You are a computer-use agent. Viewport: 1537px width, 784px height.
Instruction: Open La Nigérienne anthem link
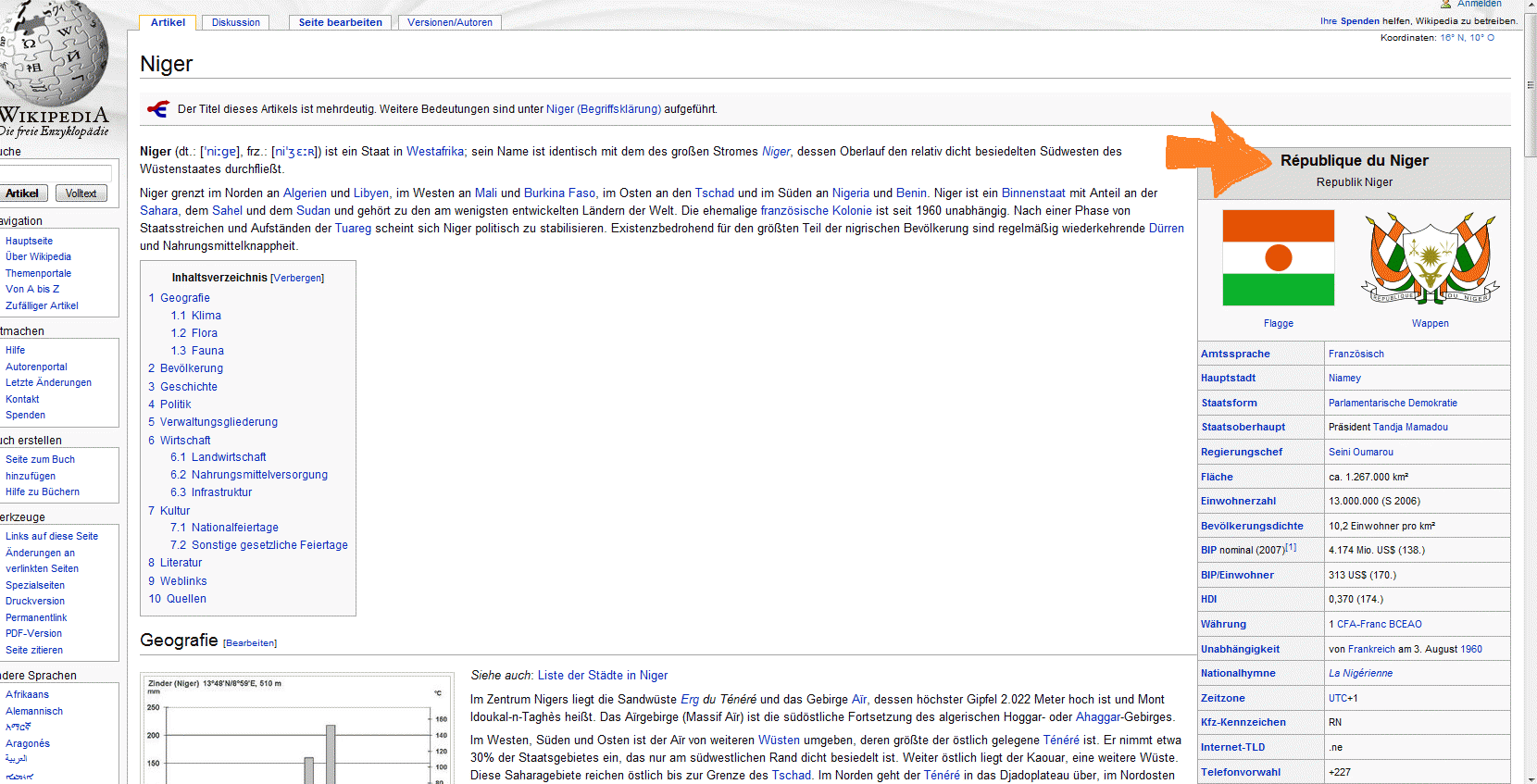pyautogui.click(x=1360, y=673)
